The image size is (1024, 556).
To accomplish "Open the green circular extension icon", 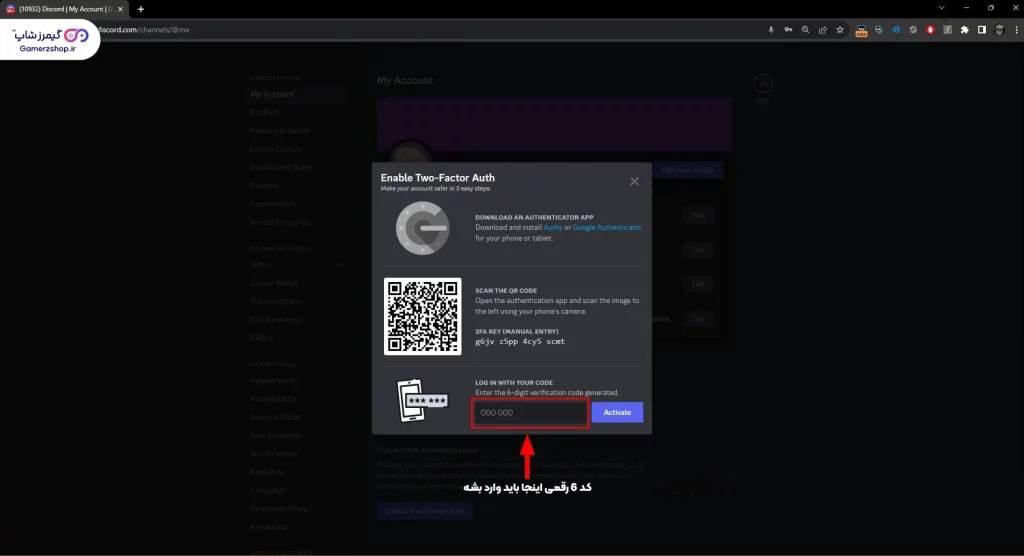I will click(x=878, y=30).
